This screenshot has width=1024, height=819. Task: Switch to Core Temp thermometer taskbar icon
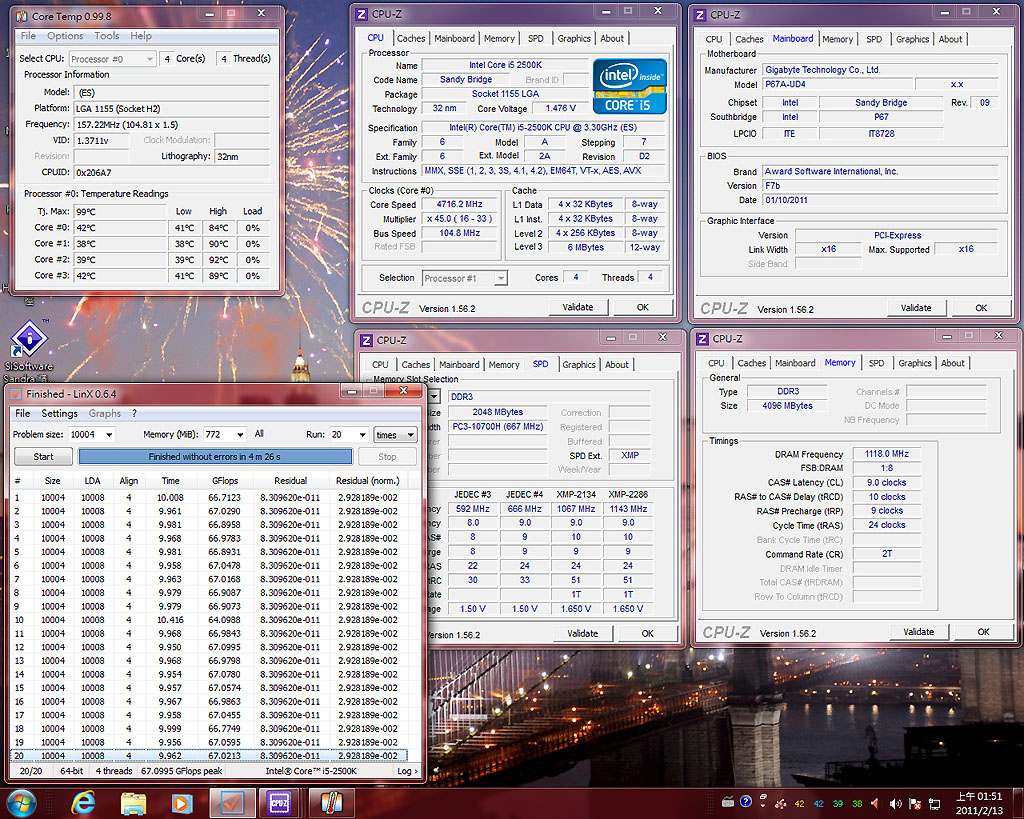coord(331,803)
